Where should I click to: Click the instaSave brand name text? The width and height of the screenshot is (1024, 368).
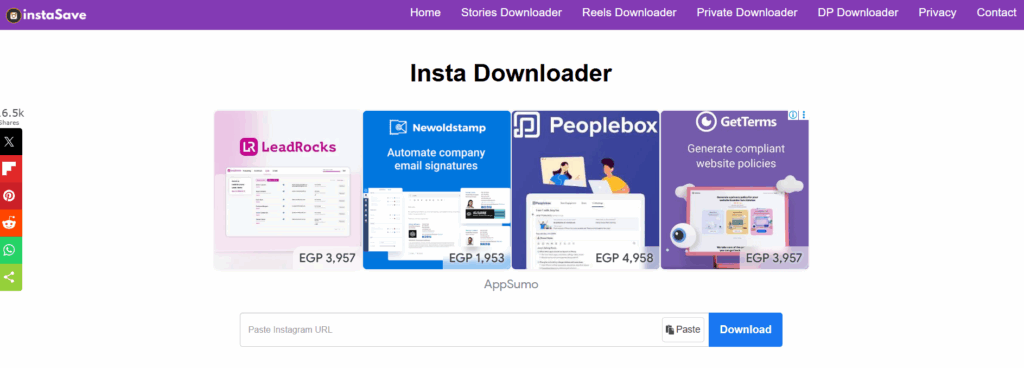[56, 14]
